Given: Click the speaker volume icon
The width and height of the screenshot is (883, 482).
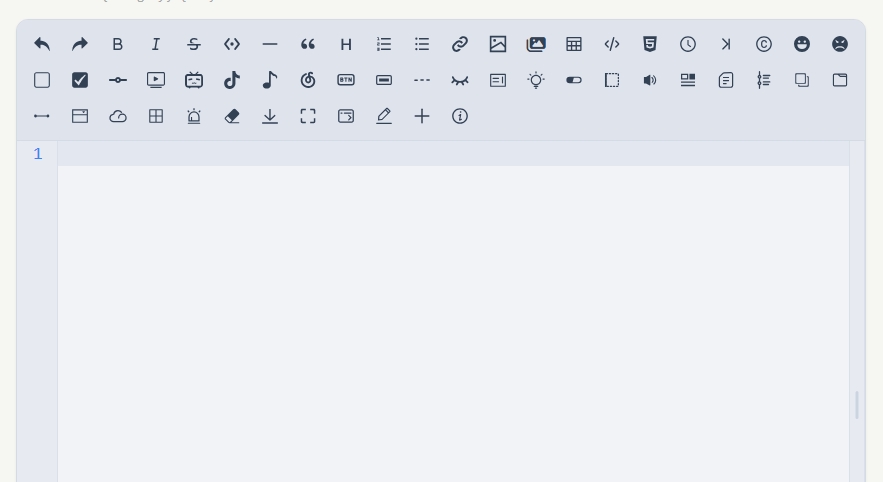Looking at the screenshot, I should point(650,80).
